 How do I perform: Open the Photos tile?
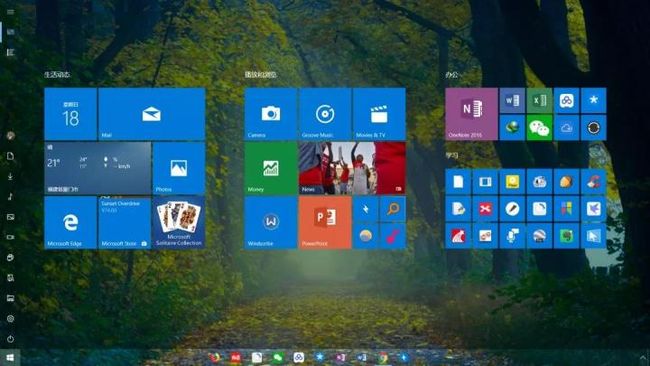click(179, 168)
